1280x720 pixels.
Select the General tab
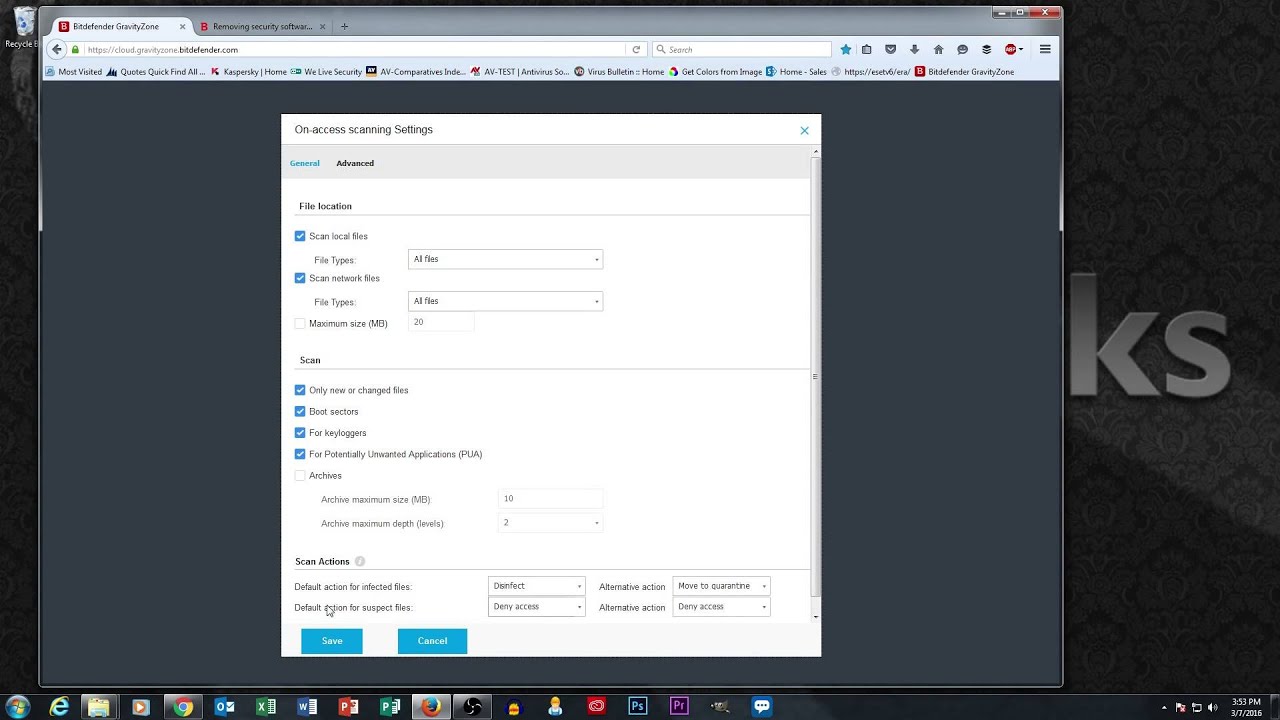coord(305,163)
